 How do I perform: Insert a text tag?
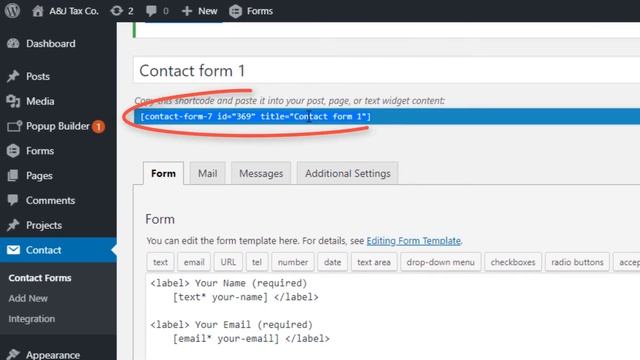[160, 262]
